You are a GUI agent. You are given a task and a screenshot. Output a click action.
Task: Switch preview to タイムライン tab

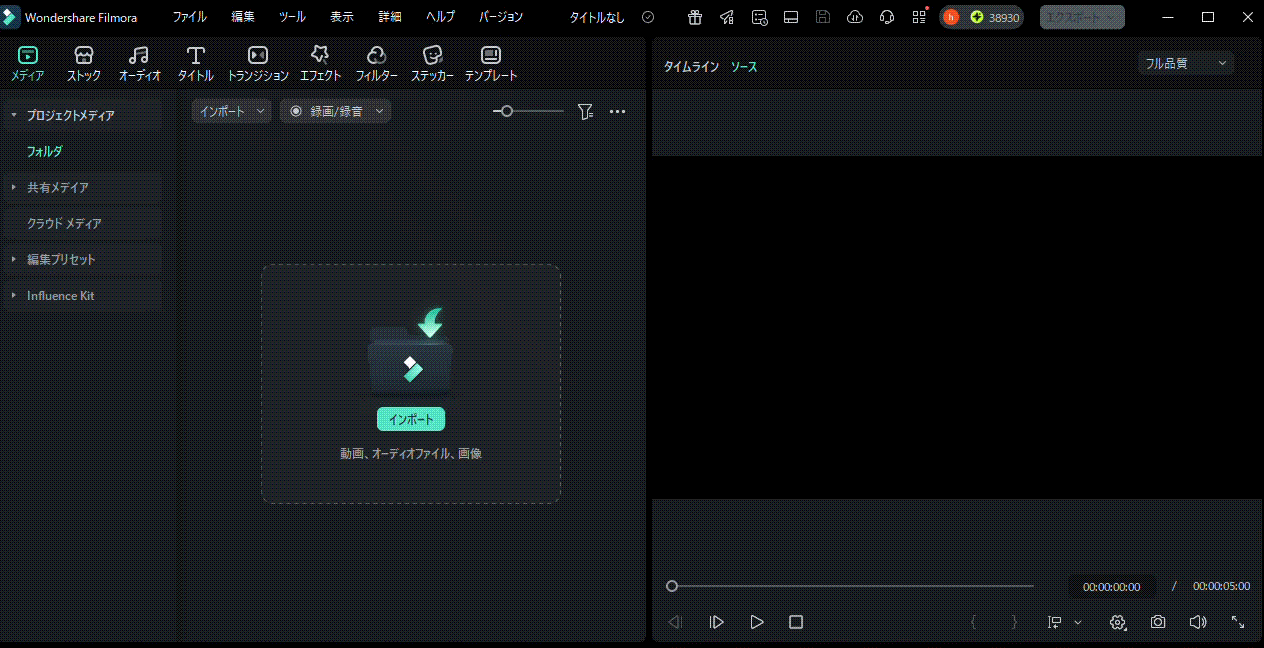691,67
